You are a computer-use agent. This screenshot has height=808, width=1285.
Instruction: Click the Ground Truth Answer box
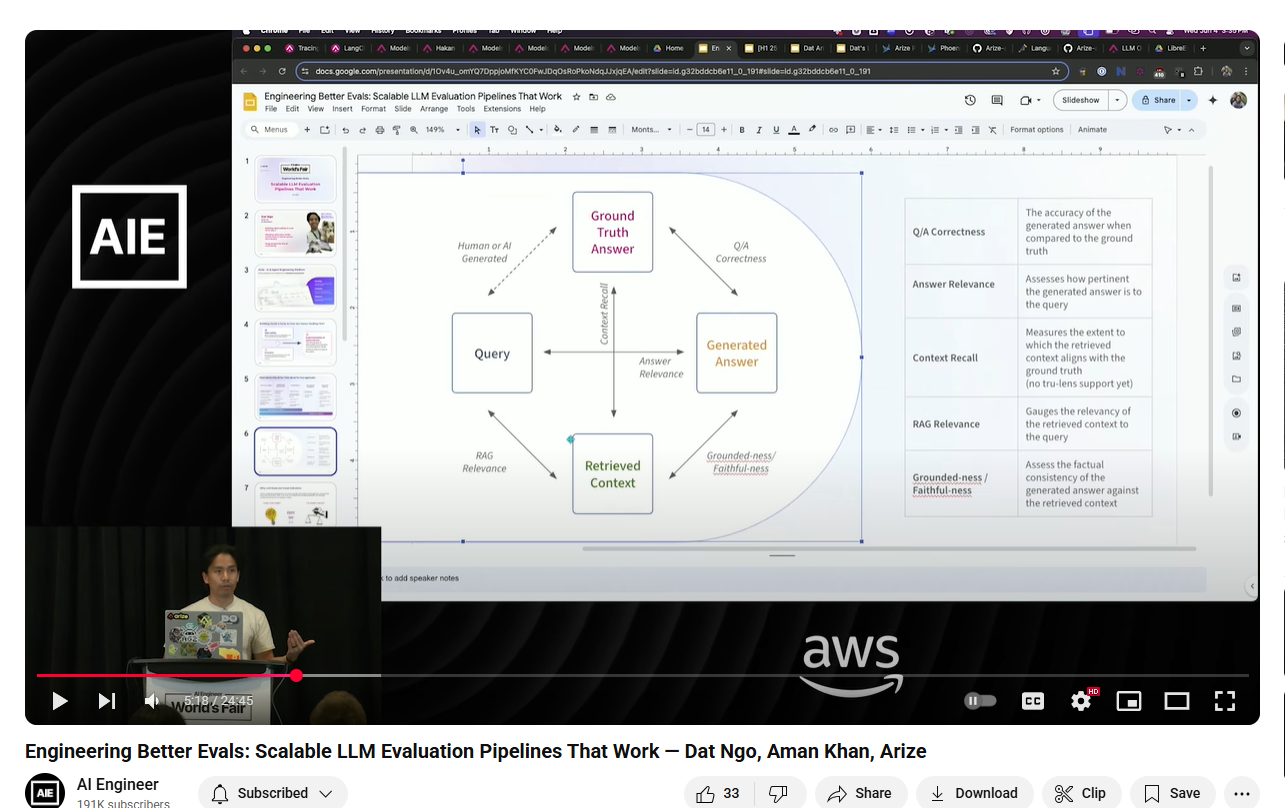tap(612, 232)
